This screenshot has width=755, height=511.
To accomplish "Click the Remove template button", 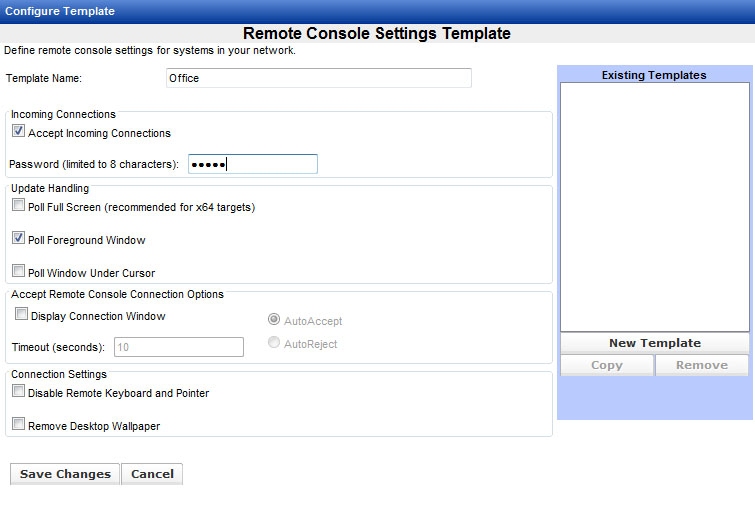I will click(x=701, y=365).
